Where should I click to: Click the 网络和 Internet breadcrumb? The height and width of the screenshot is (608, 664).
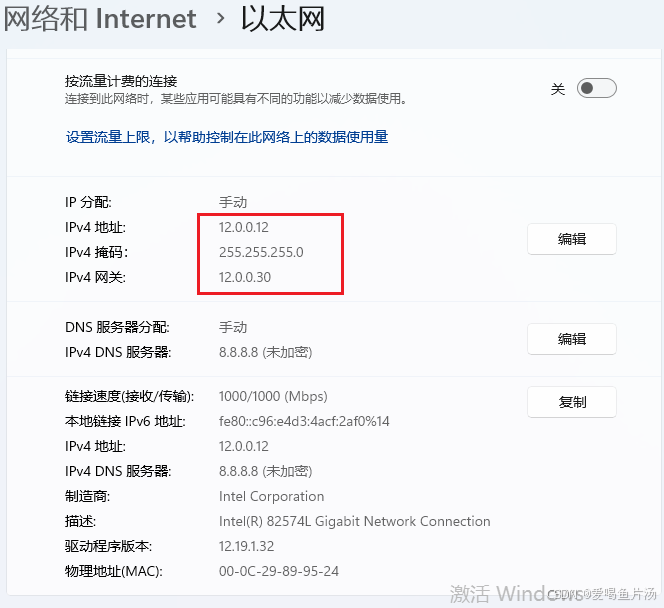click(x=100, y=19)
